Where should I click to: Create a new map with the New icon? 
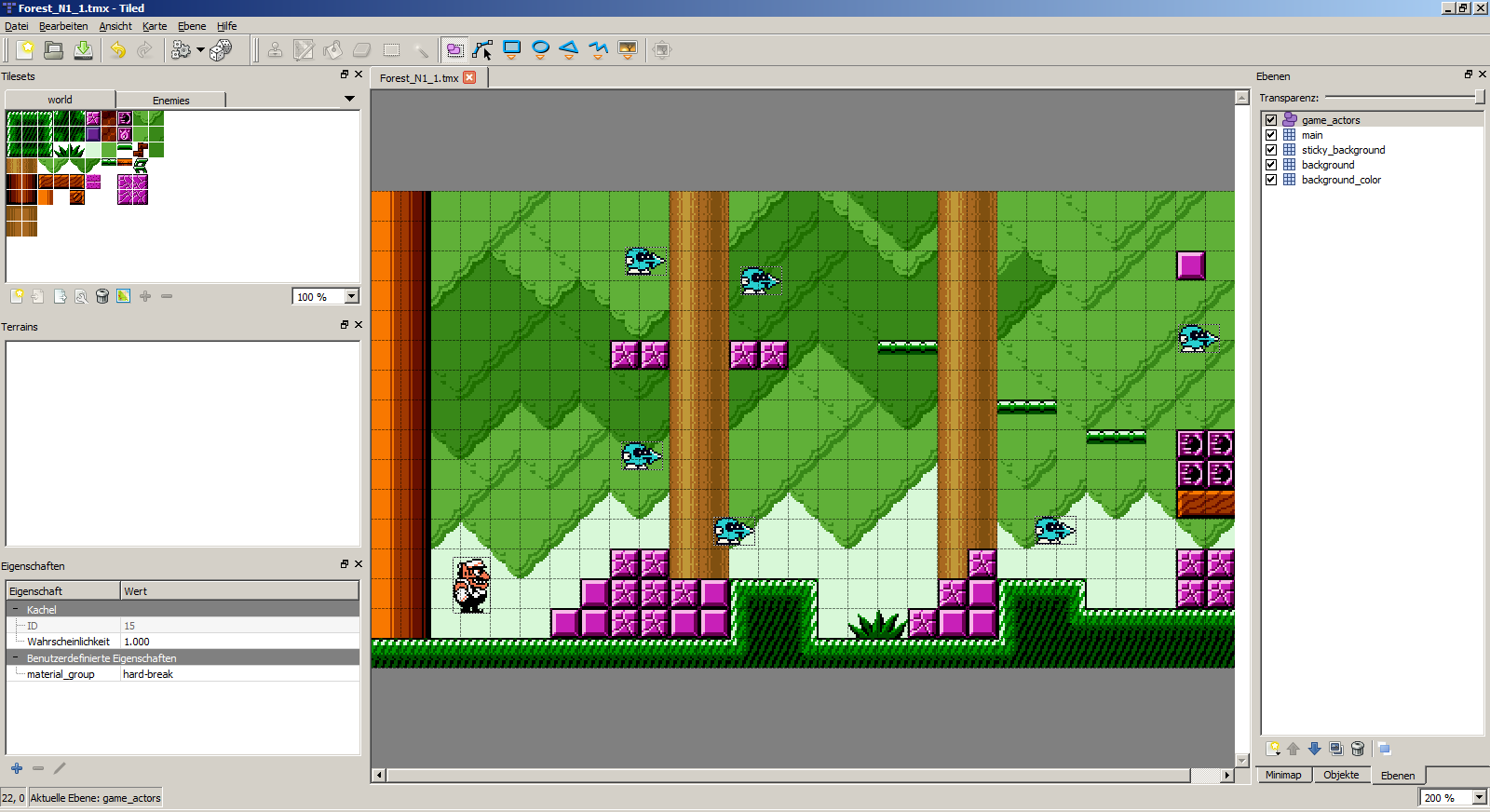pos(25,49)
